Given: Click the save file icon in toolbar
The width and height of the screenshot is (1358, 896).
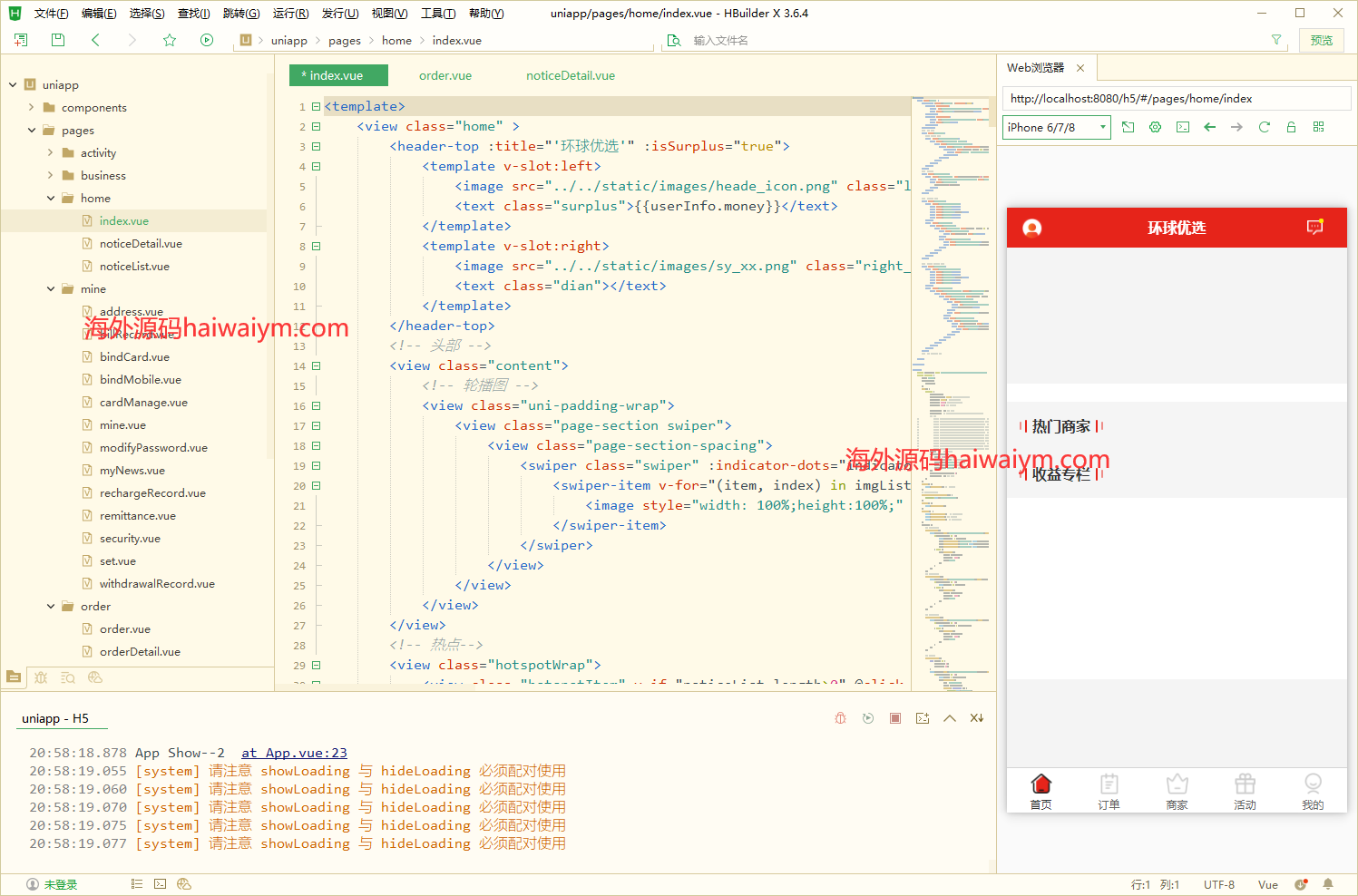Looking at the screenshot, I should (x=58, y=40).
